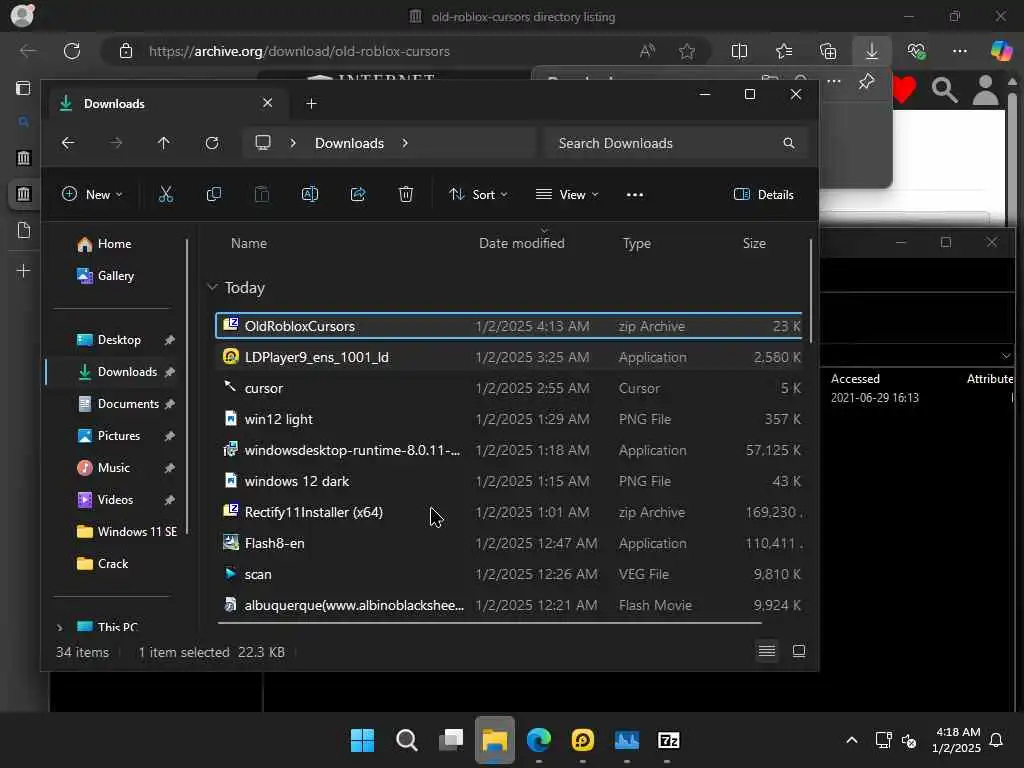Screen dimensions: 1024x768
Task: Select the win12 light PNG file
Action: (x=509, y=419)
